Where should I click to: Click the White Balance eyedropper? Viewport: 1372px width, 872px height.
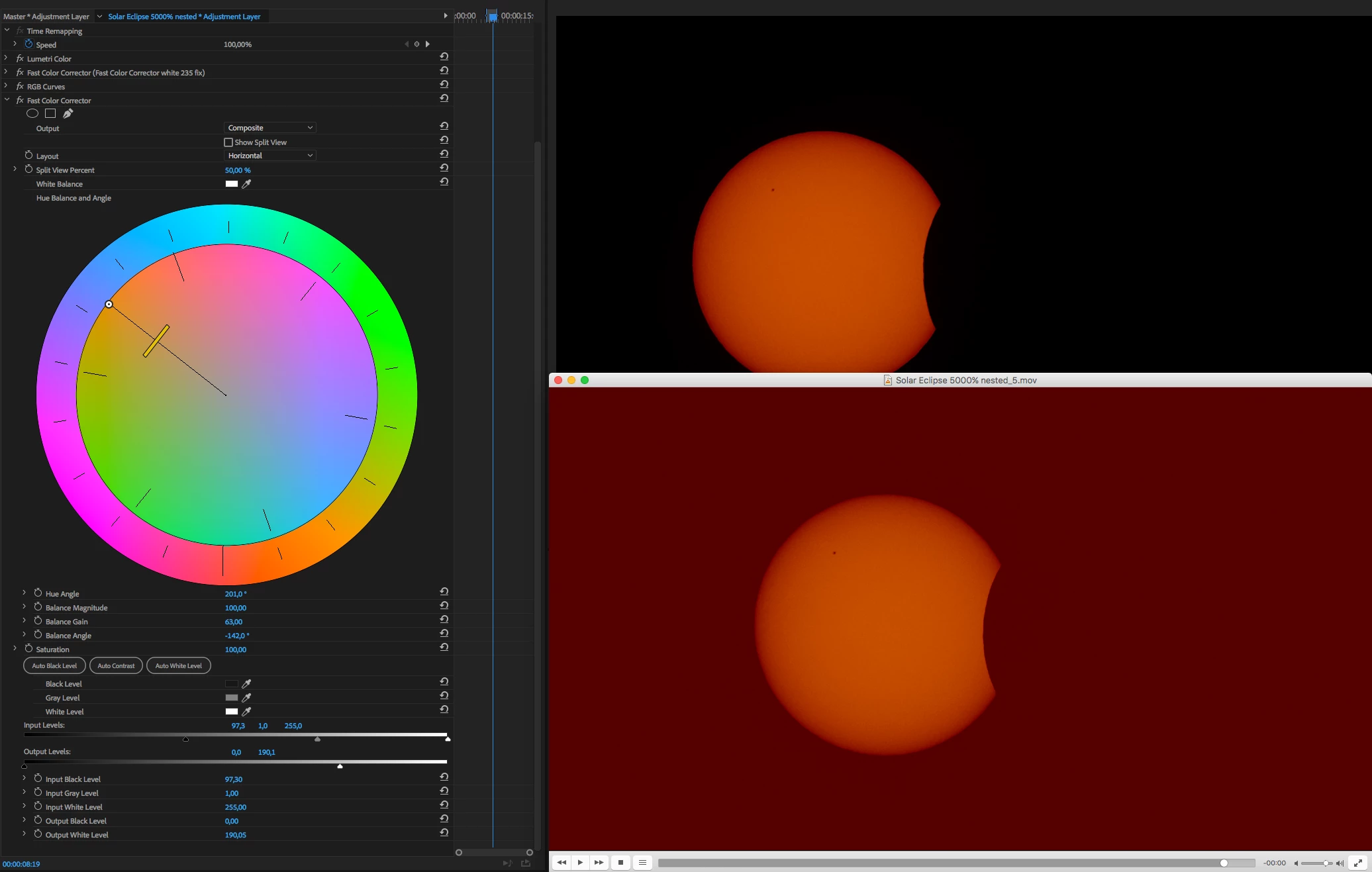tap(246, 184)
